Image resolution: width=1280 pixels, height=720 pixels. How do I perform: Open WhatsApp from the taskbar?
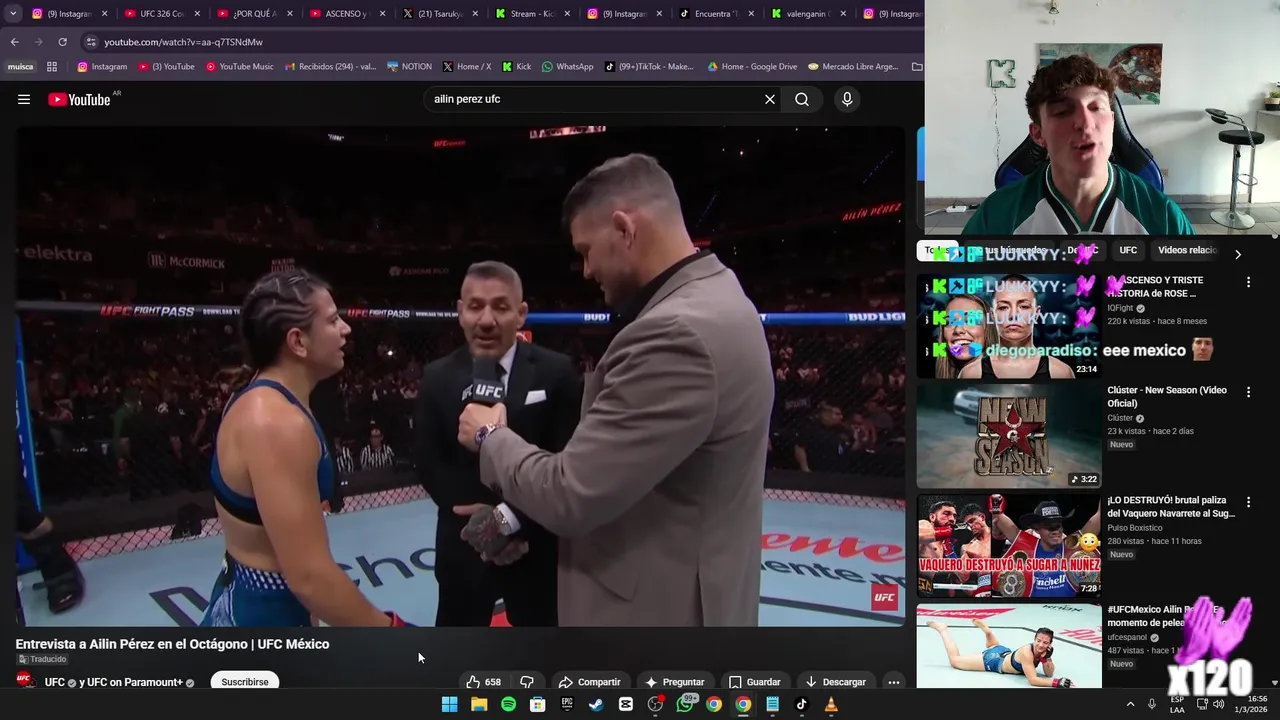pyautogui.click(x=685, y=704)
